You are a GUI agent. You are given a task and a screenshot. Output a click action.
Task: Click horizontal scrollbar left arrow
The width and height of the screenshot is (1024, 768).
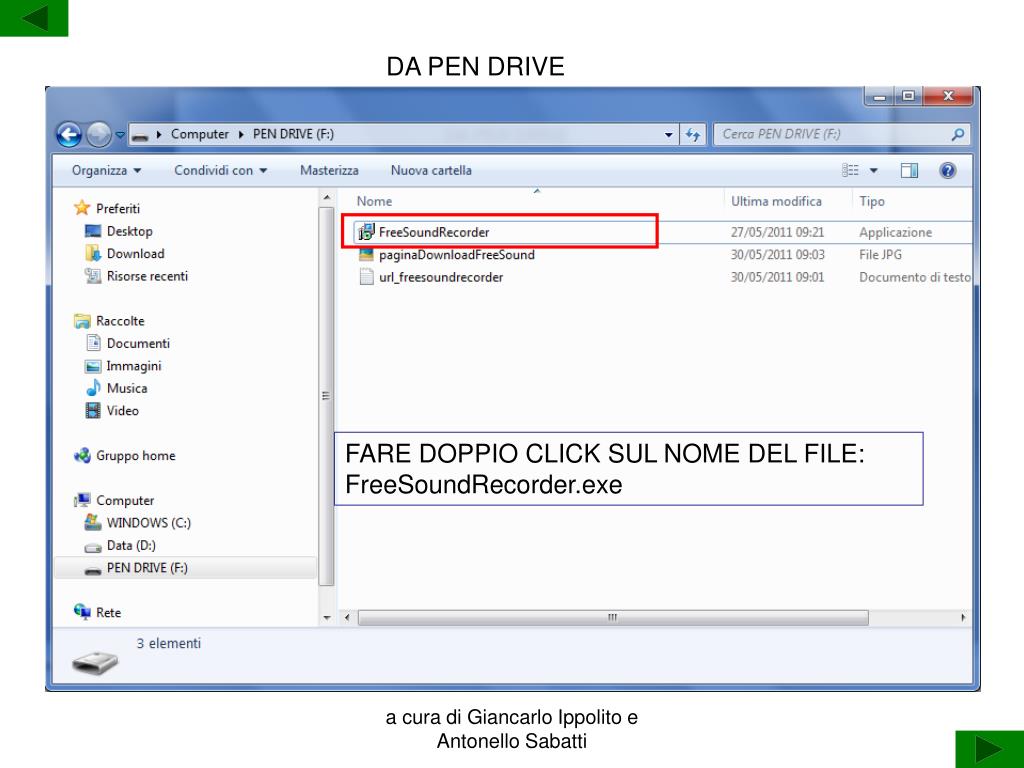[x=347, y=618]
